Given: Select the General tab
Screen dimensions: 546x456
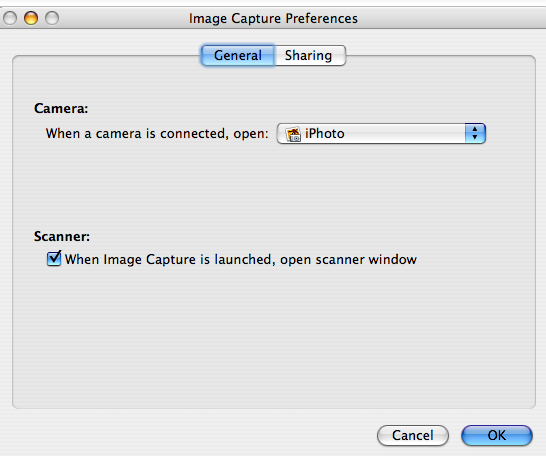Looking at the screenshot, I should click(x=238, y=55).
